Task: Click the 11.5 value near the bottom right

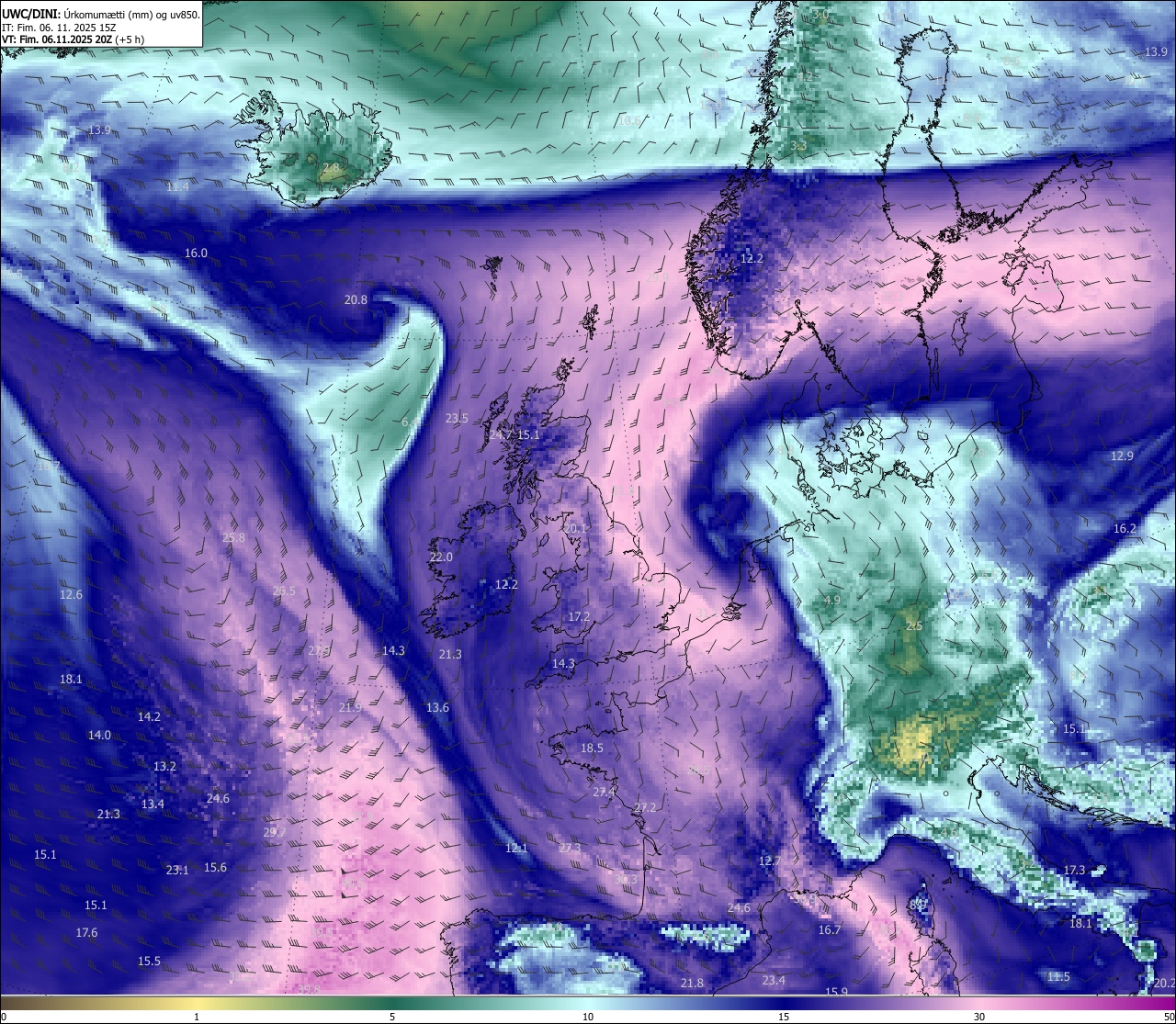Action: (1058, 977)
